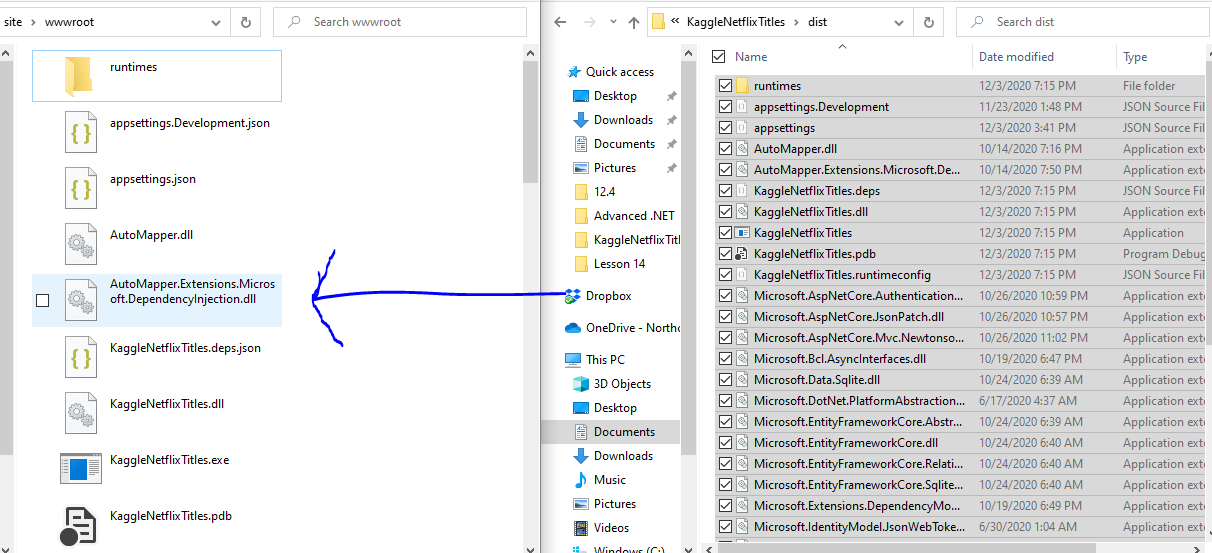Click wwwroot window vertical scrollbar

[531, 120]
